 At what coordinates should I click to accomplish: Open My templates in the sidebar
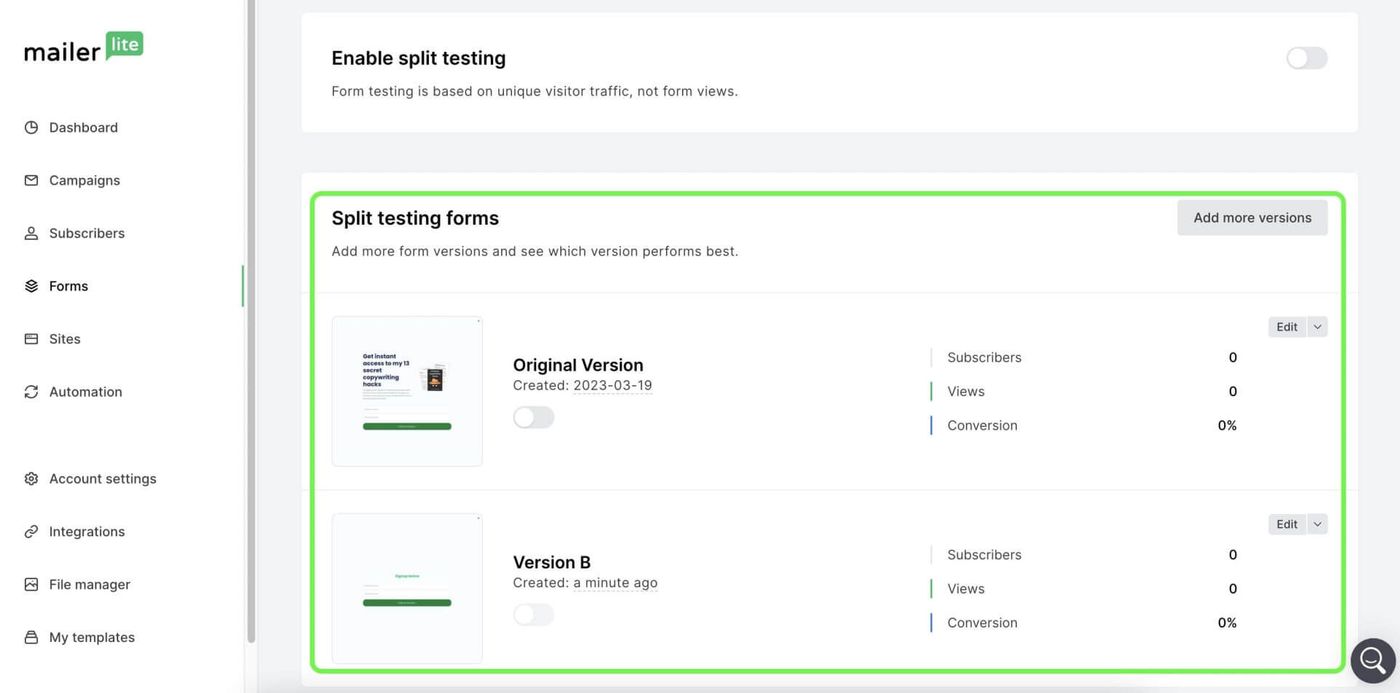click(x=92, y=637)
